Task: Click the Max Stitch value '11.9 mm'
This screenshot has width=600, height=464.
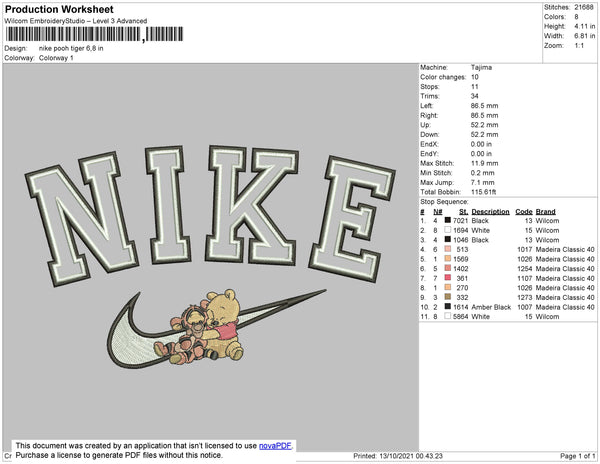Action: 484,163
